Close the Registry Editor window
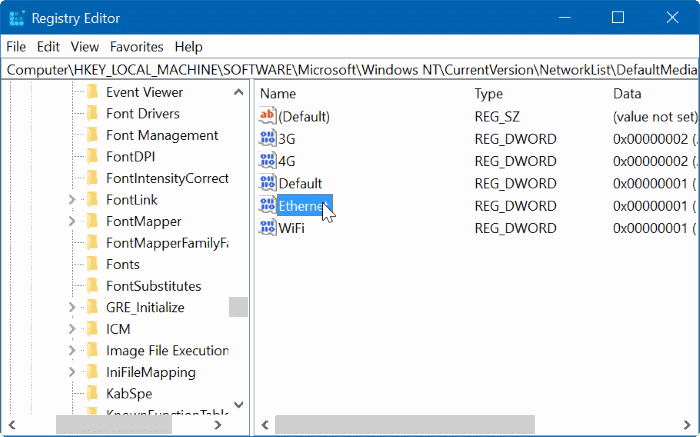Image resolution: width=700 pixels, height=437 pixels. pyautogui.click(x=672, y=17)
